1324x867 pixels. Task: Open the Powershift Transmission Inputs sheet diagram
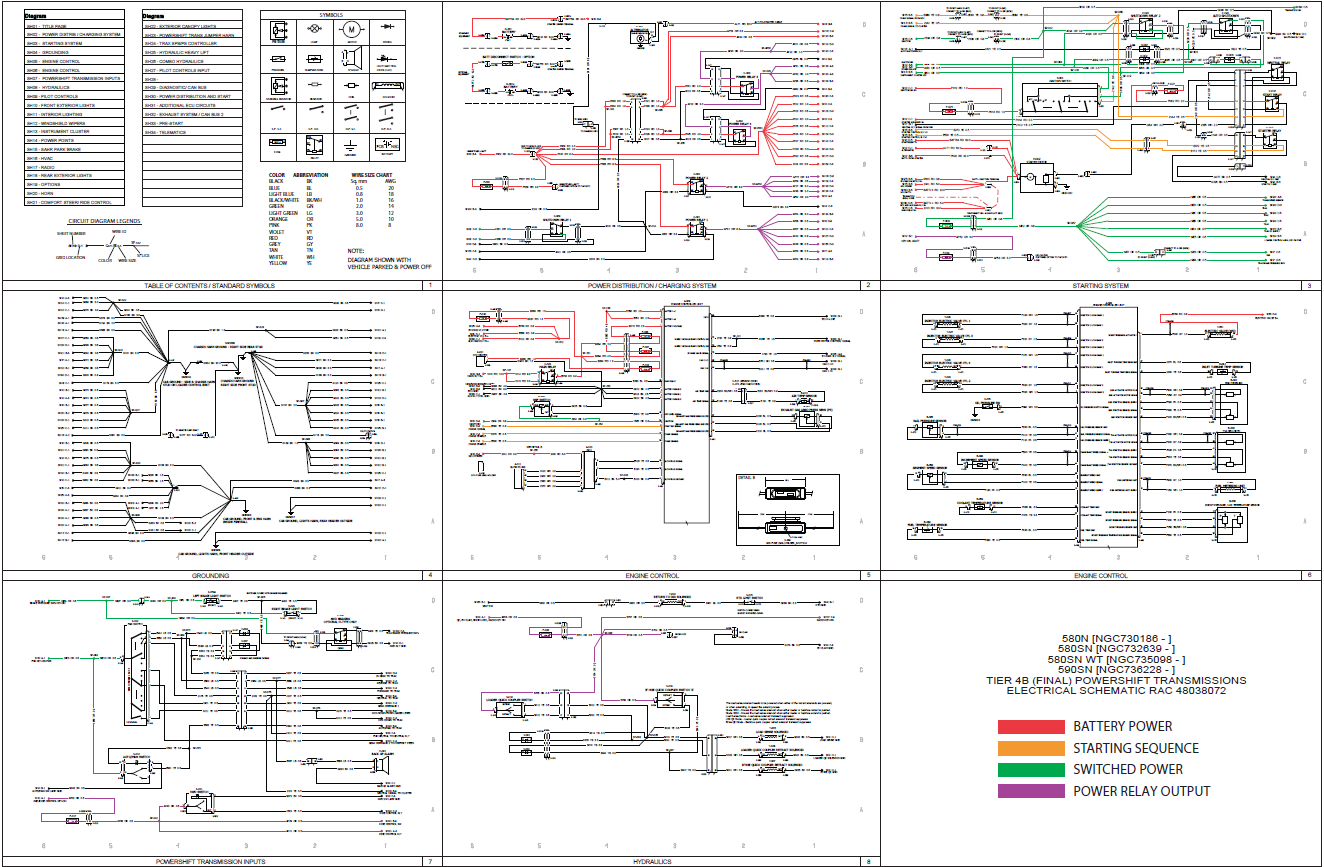pyautogui.click(x=220, y=722)
